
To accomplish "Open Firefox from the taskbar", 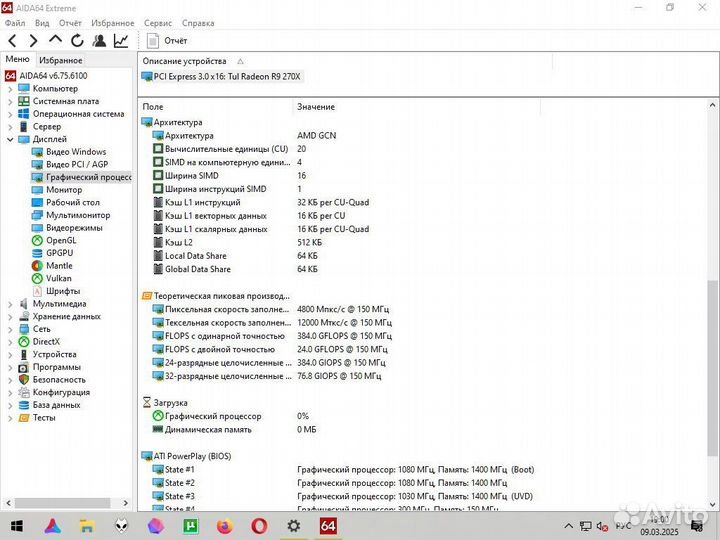I will [224, 525].
